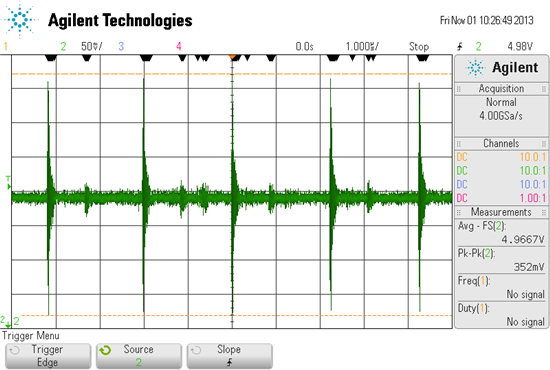Click the green channel 2 ground marker
The width and height of the screenshot is (550, 370).
coord(6,321)
